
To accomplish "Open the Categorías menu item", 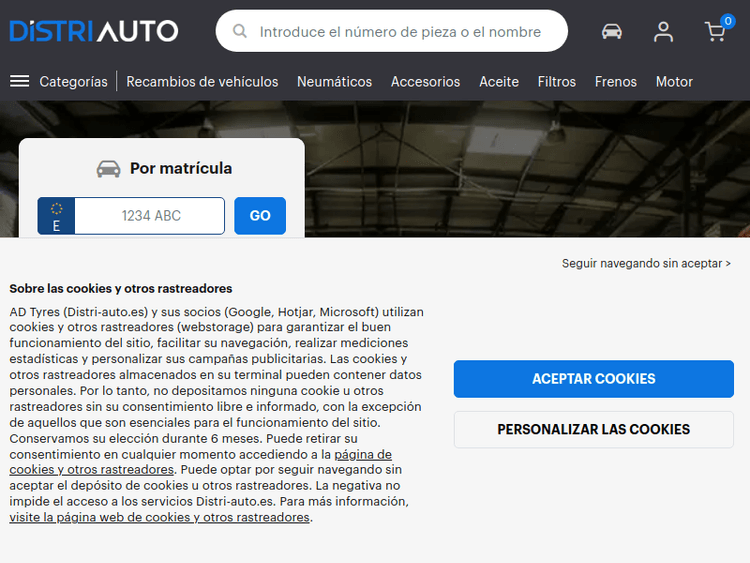I will tap(73, 82).
